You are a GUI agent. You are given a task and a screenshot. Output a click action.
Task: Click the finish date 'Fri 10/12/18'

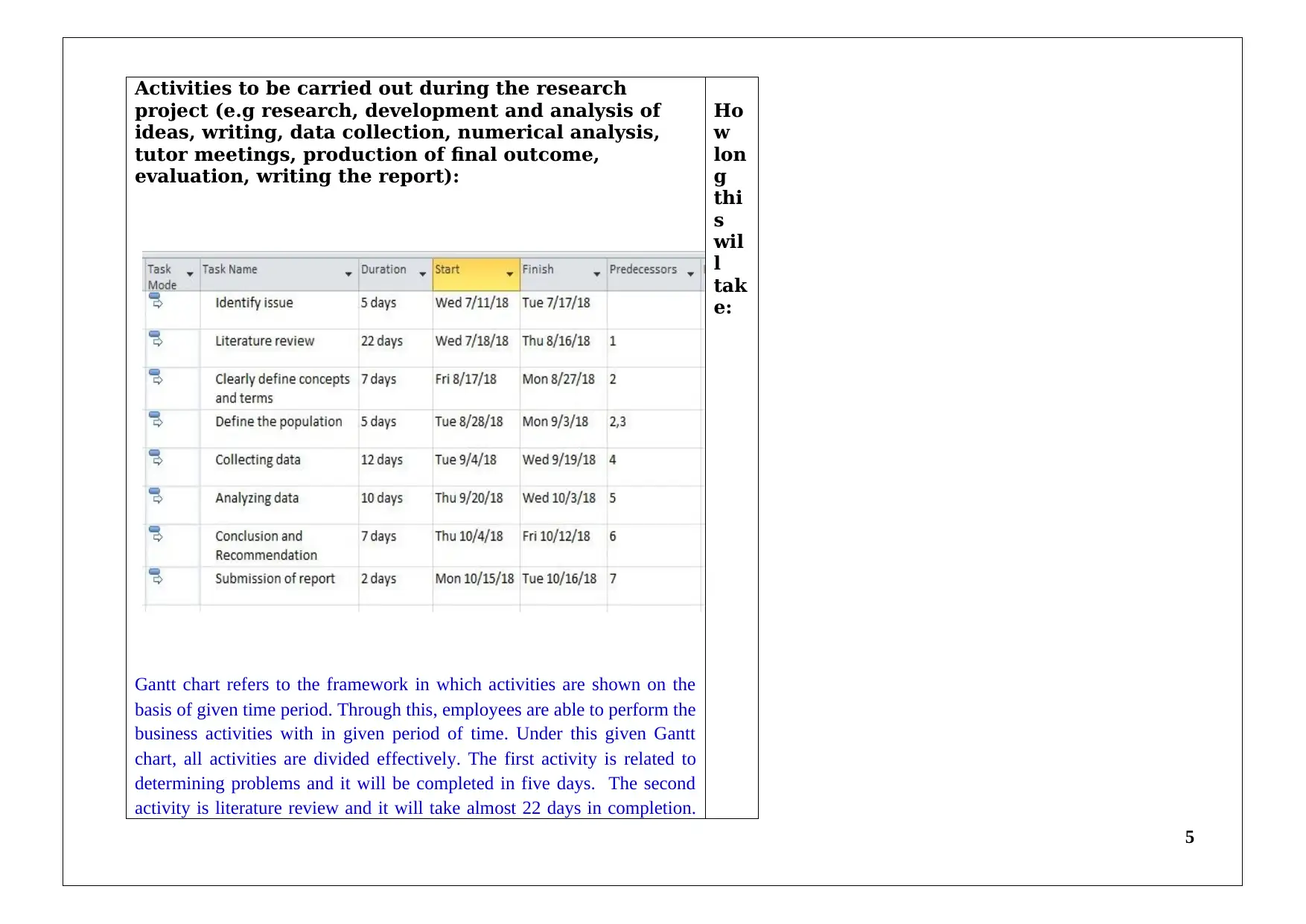(x=556, y=536)
